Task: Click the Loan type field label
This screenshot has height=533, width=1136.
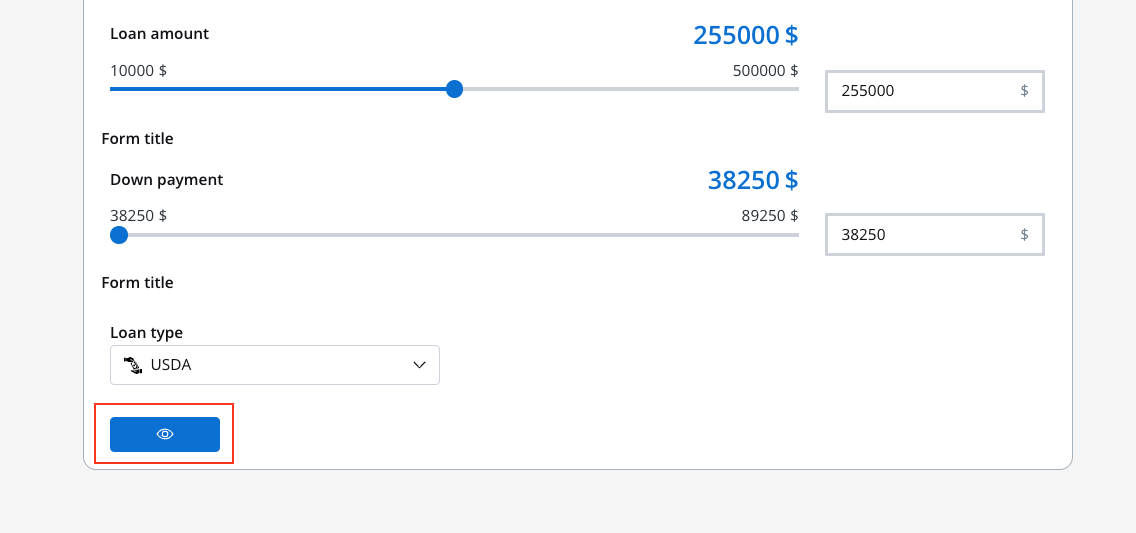Action: pyautogui.click(x=146, y=332)
